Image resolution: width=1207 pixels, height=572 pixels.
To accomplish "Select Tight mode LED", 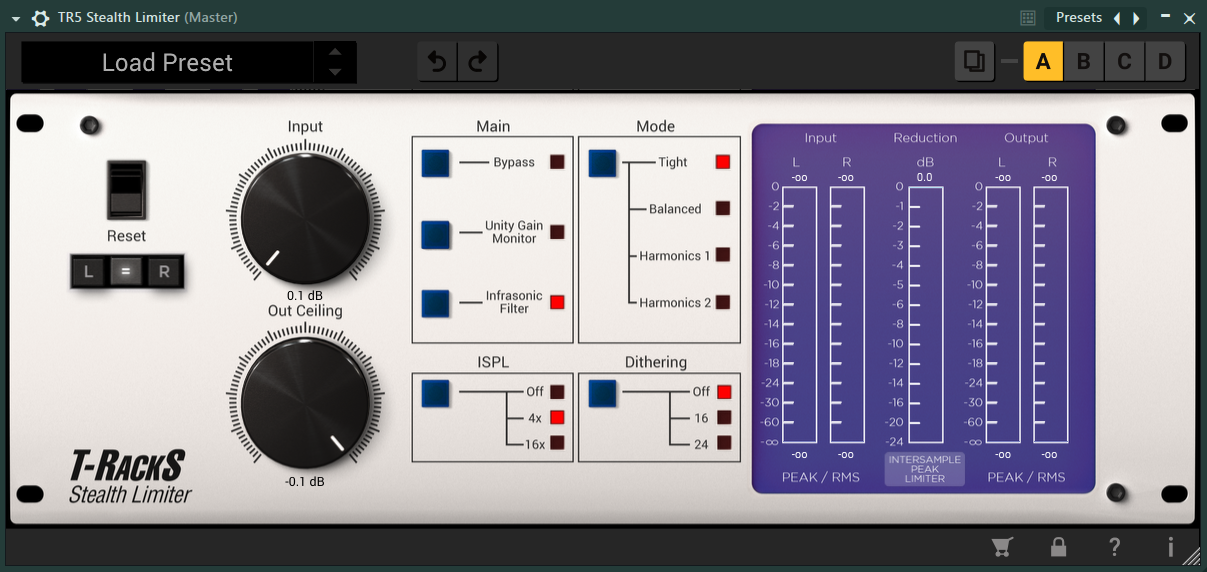I will coord(723,162).
